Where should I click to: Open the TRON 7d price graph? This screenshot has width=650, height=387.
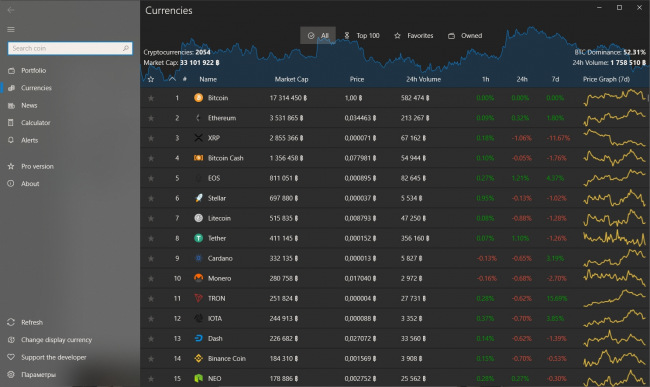tap(614, 298)
